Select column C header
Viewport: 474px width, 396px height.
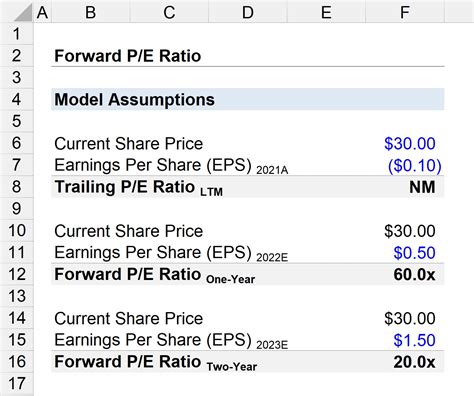point(169,12)
